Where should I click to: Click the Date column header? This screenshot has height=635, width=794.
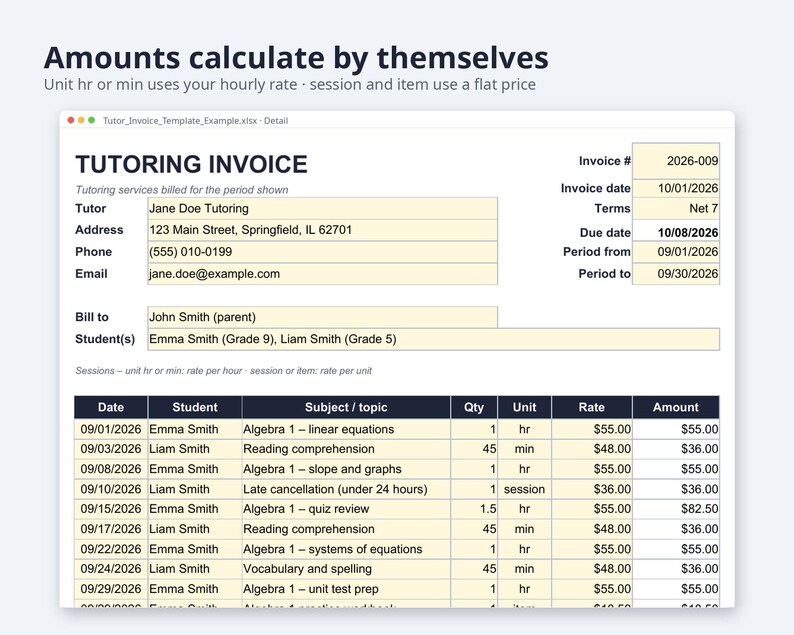click(x=111, y=407)
